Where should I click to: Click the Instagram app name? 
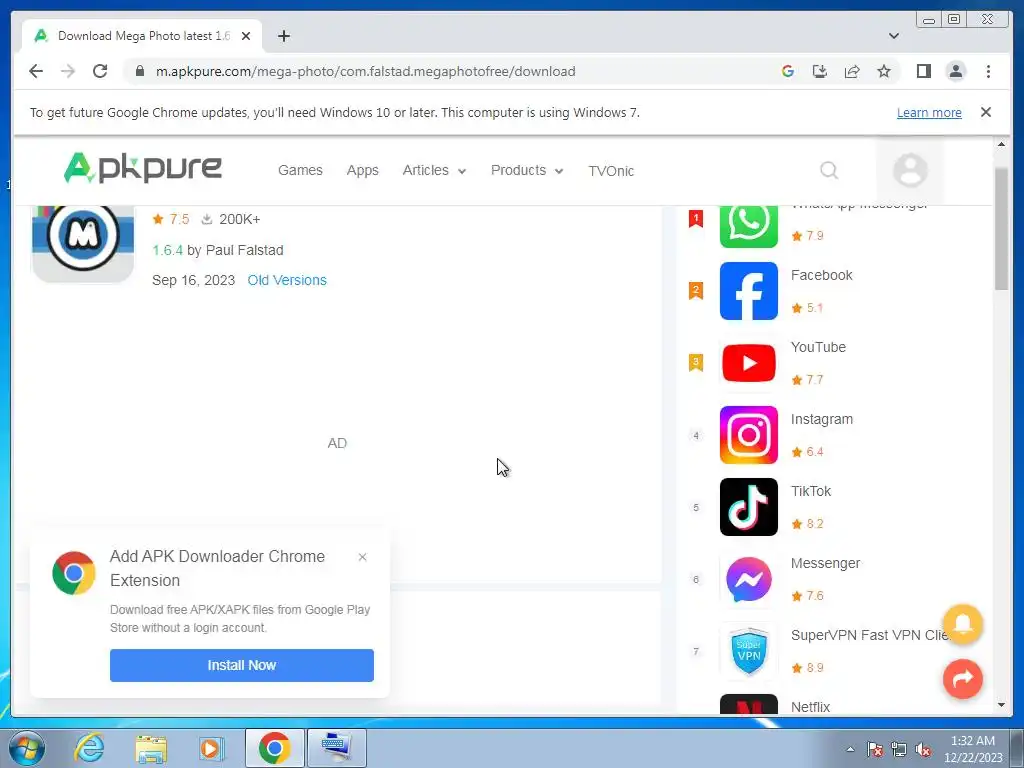point(822,419)
